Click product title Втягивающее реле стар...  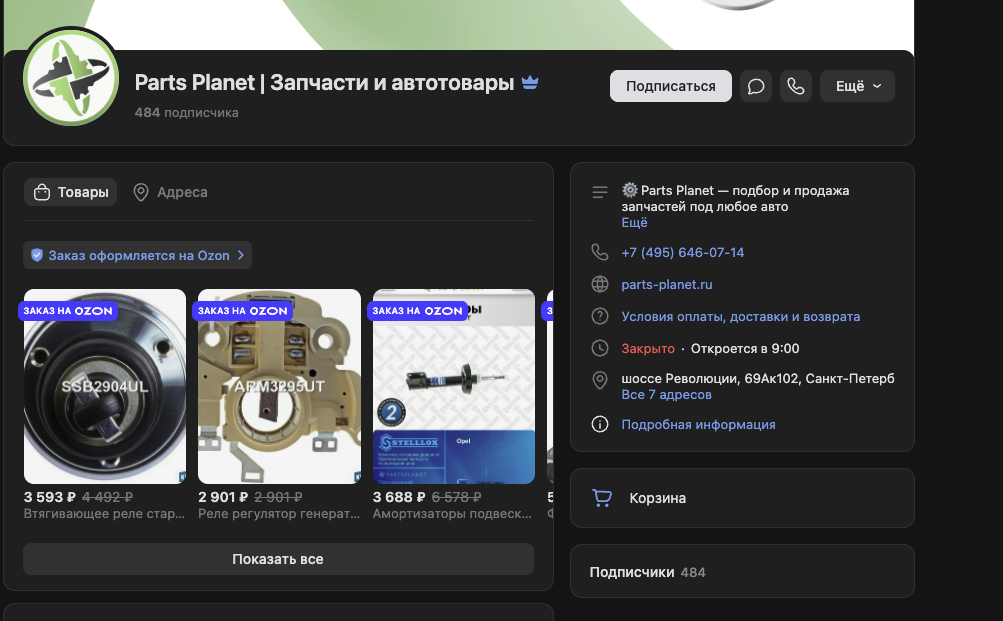(x=104, y=514)
